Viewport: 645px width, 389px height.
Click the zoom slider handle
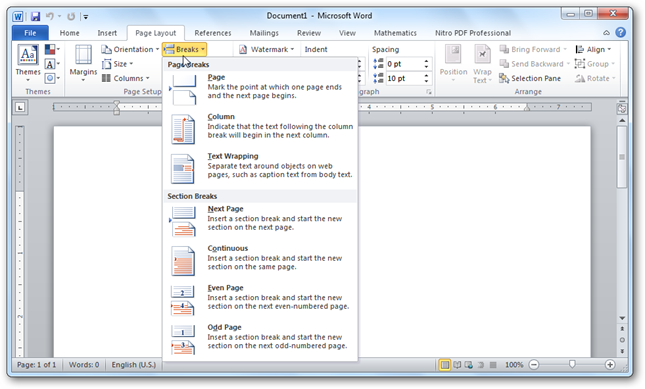572,364
